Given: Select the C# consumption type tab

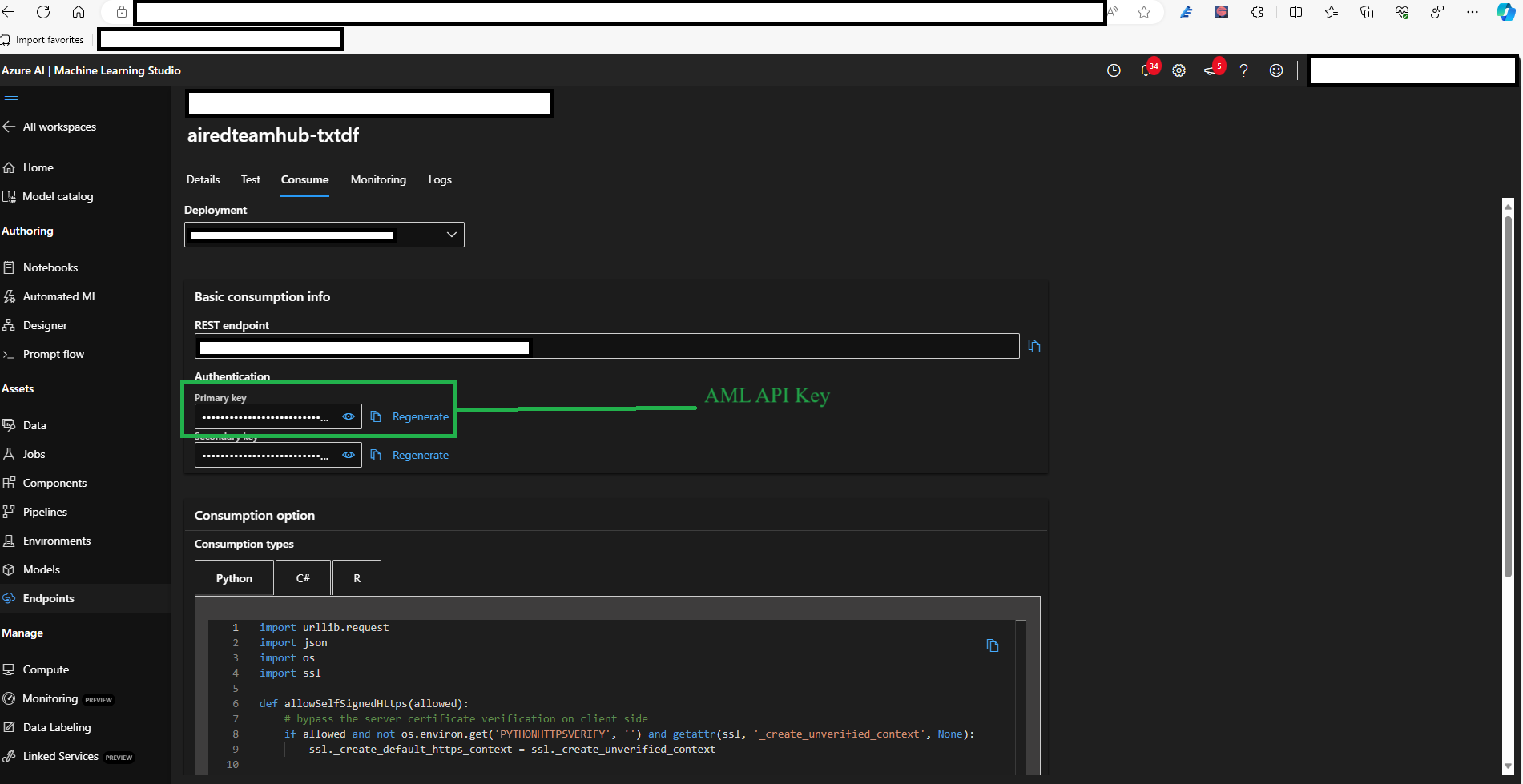Looking at the screenshot, I should 303,577.
